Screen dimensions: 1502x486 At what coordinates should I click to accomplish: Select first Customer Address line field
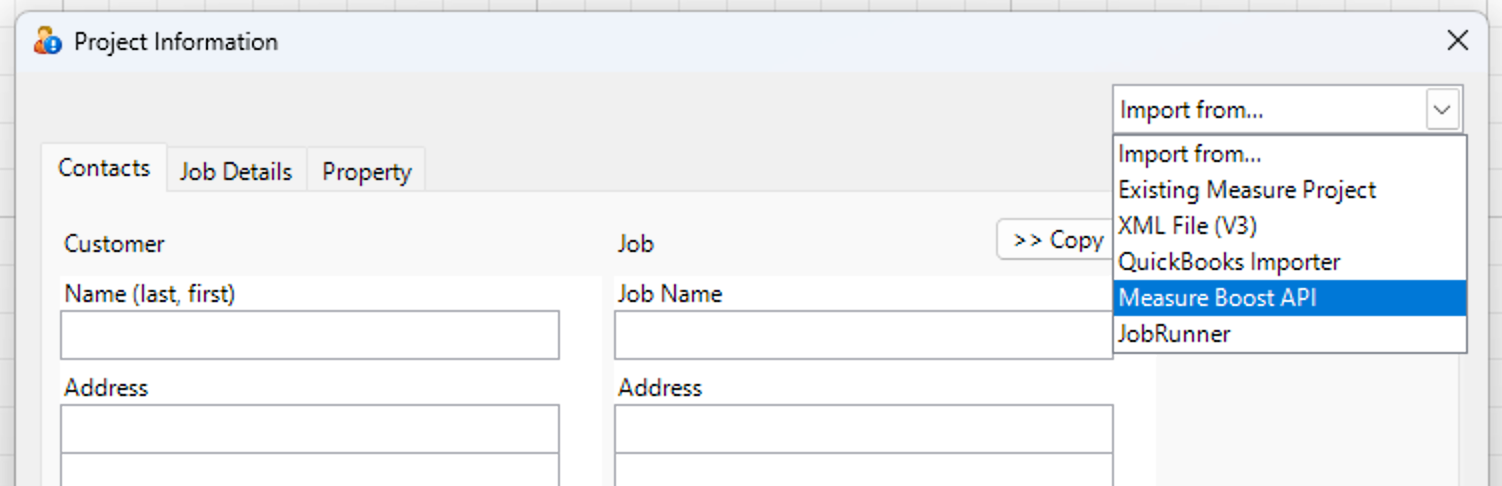click(310, 429)
